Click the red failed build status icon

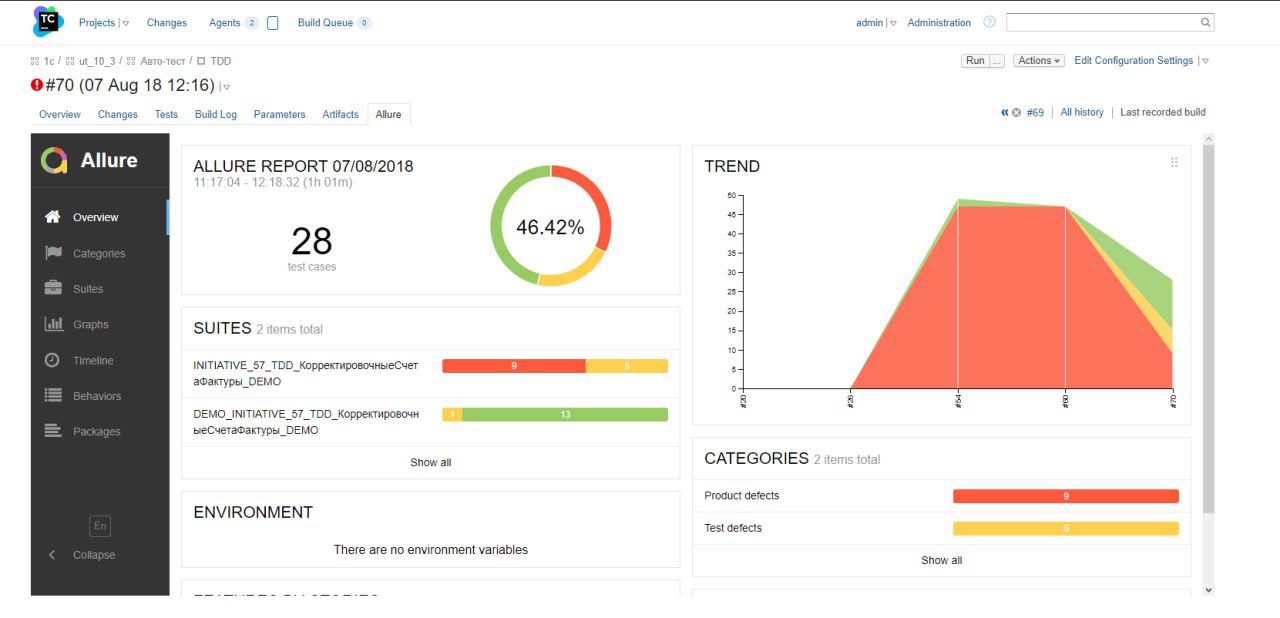[37, 85]
